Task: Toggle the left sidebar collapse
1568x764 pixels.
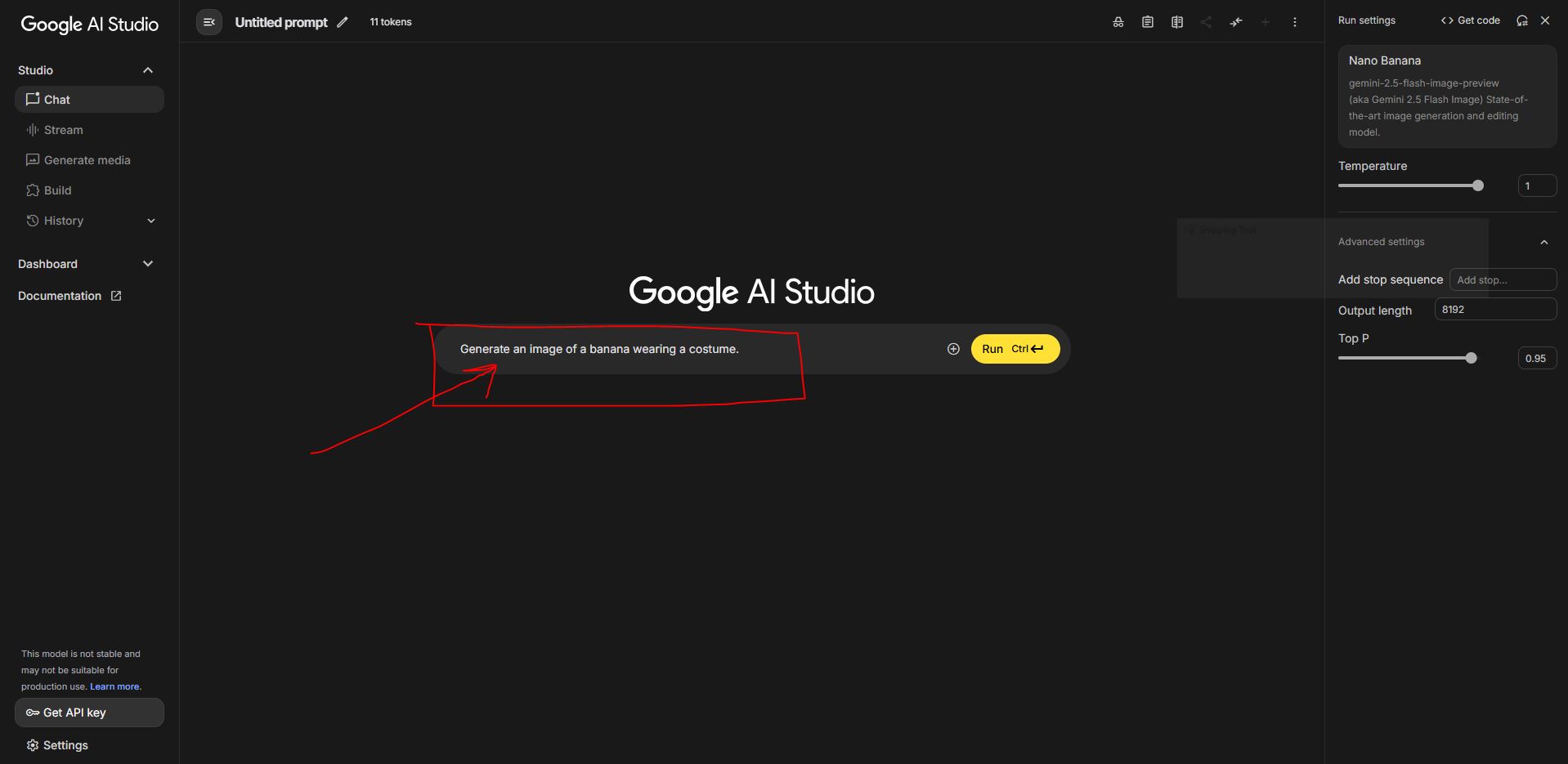Action: click(209, 22)
